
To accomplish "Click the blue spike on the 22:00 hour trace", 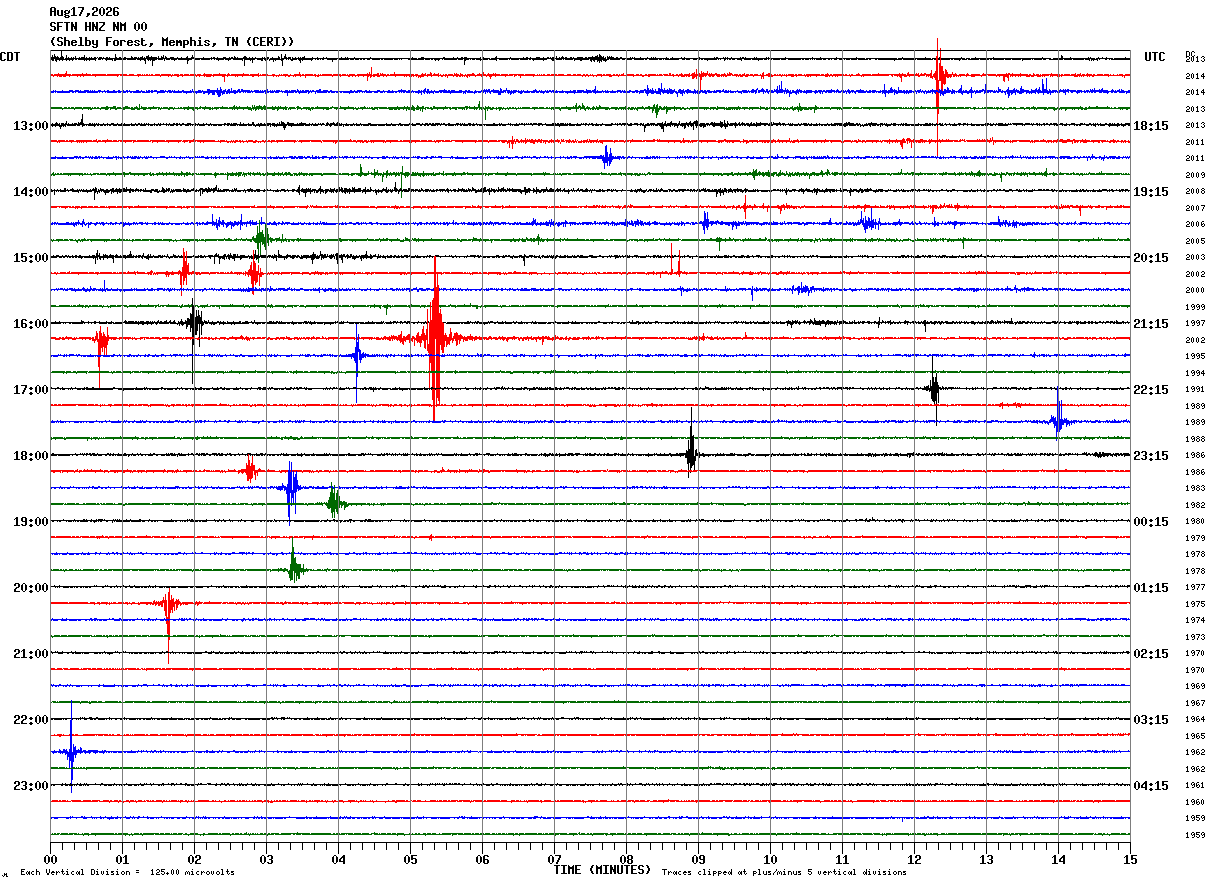I will coord(71,752).
